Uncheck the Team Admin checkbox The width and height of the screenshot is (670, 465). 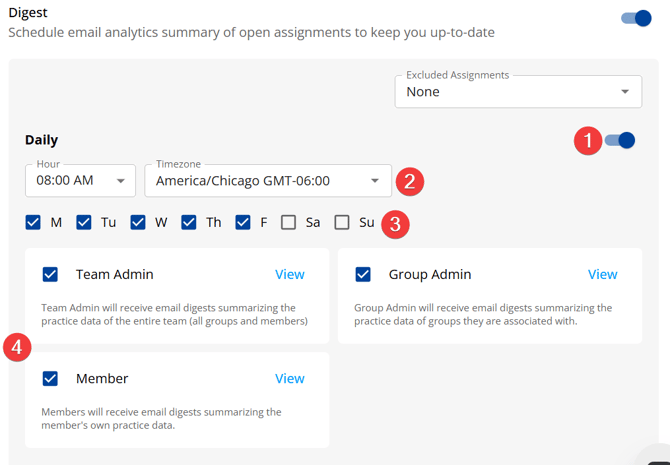tap(51, 274)
